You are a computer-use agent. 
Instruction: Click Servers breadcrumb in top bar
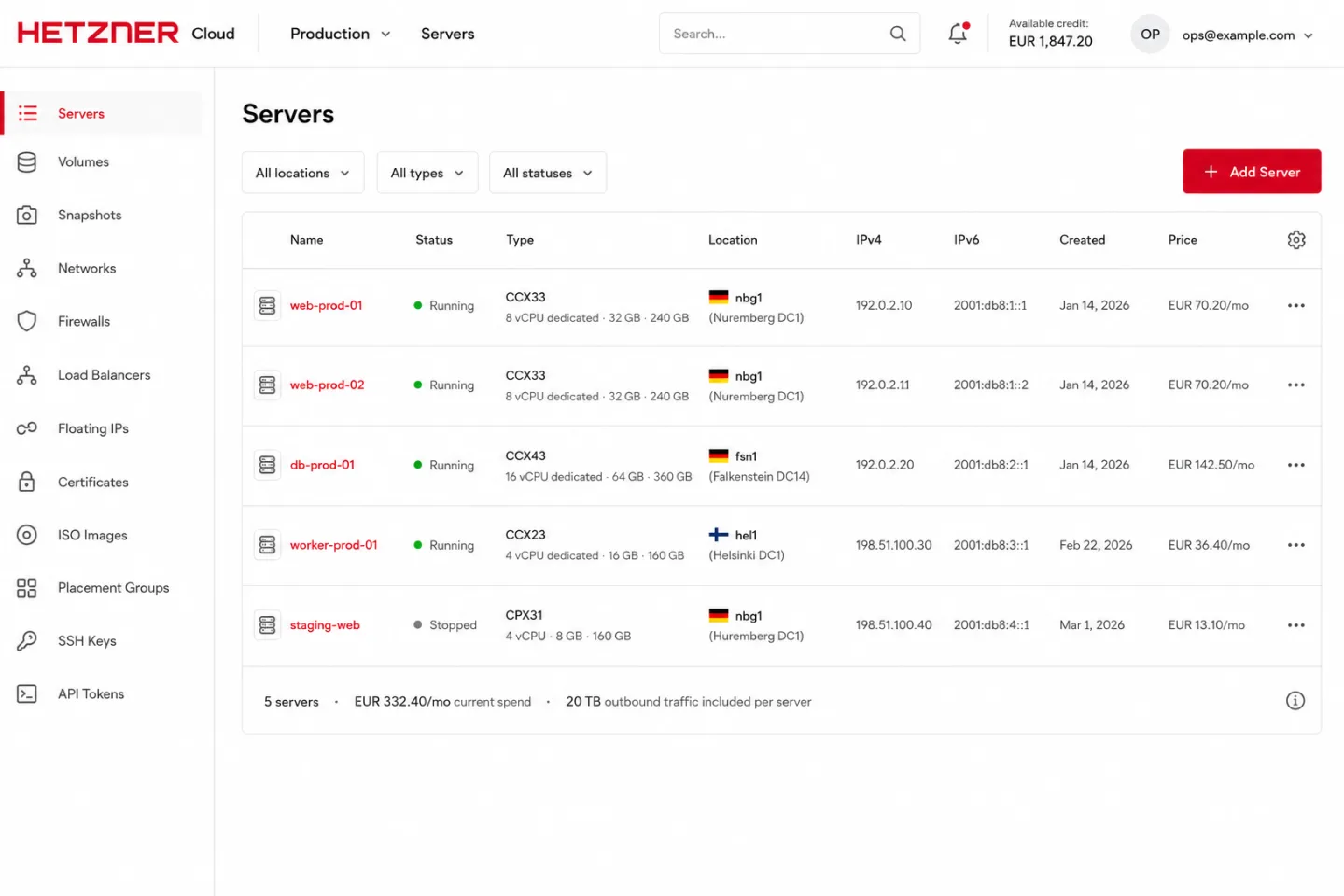click(447, 34)
